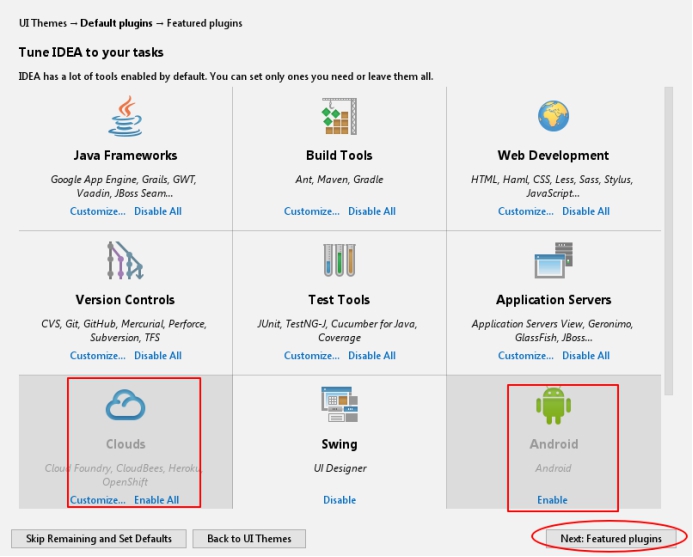Click the grayed Clouds heading
The width and height of the screenshot is (693, 557).
point(126,444)
